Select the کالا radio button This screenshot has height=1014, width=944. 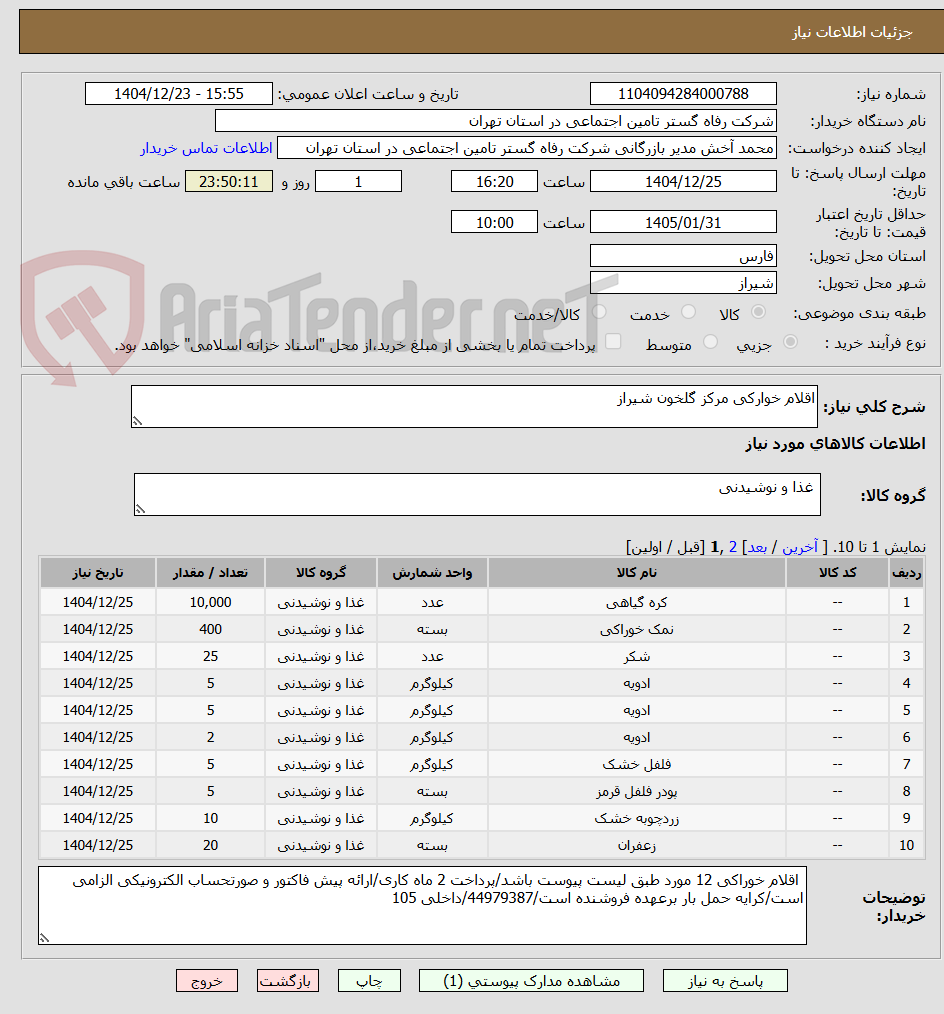758,312
